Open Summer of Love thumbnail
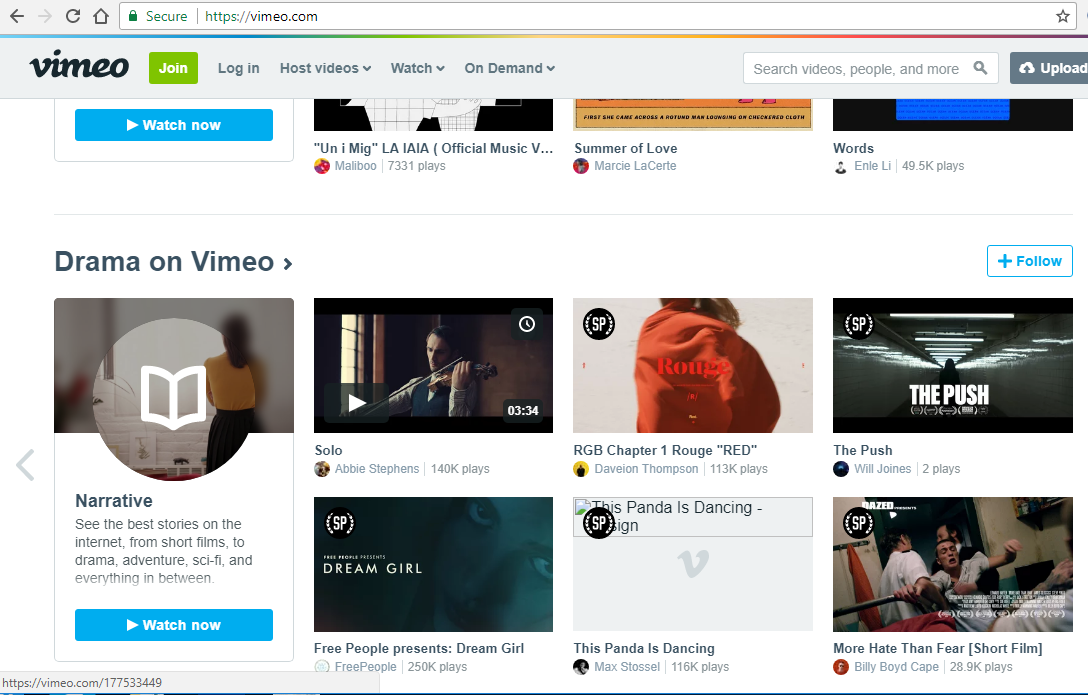 point(692,114)
